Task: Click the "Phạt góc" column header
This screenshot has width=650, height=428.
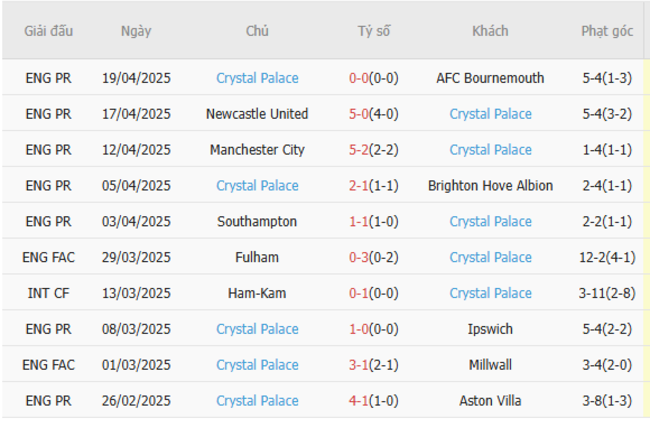Action: [x=607, y=31]
